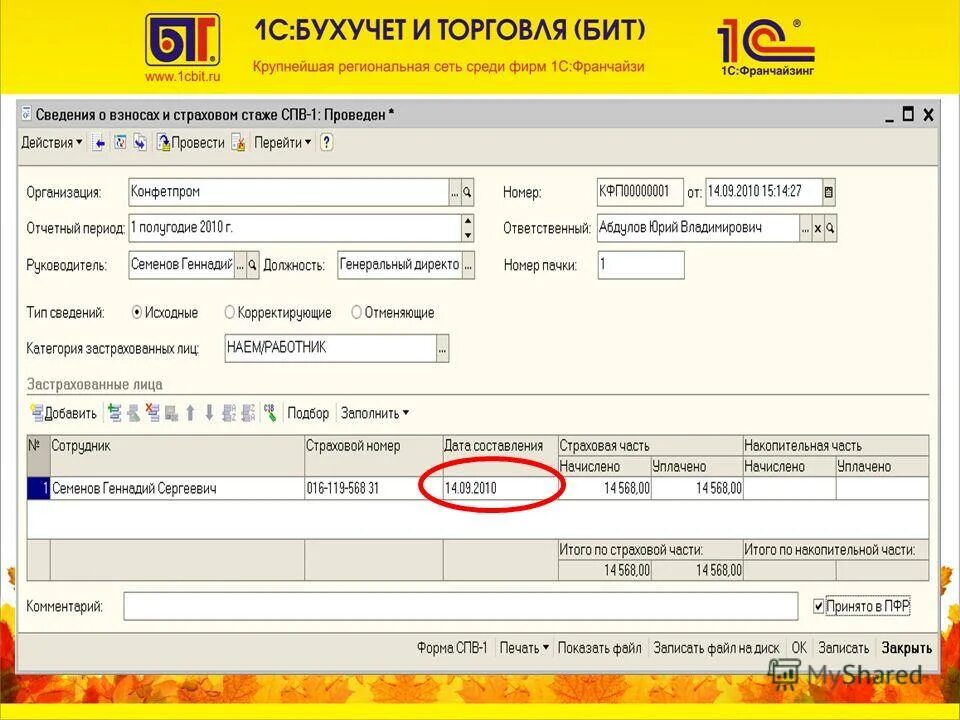Click the Дата составления cell 14.09.2010
Image resolution: width=960 pixels, height=720 pixels.
click(500, 489)
